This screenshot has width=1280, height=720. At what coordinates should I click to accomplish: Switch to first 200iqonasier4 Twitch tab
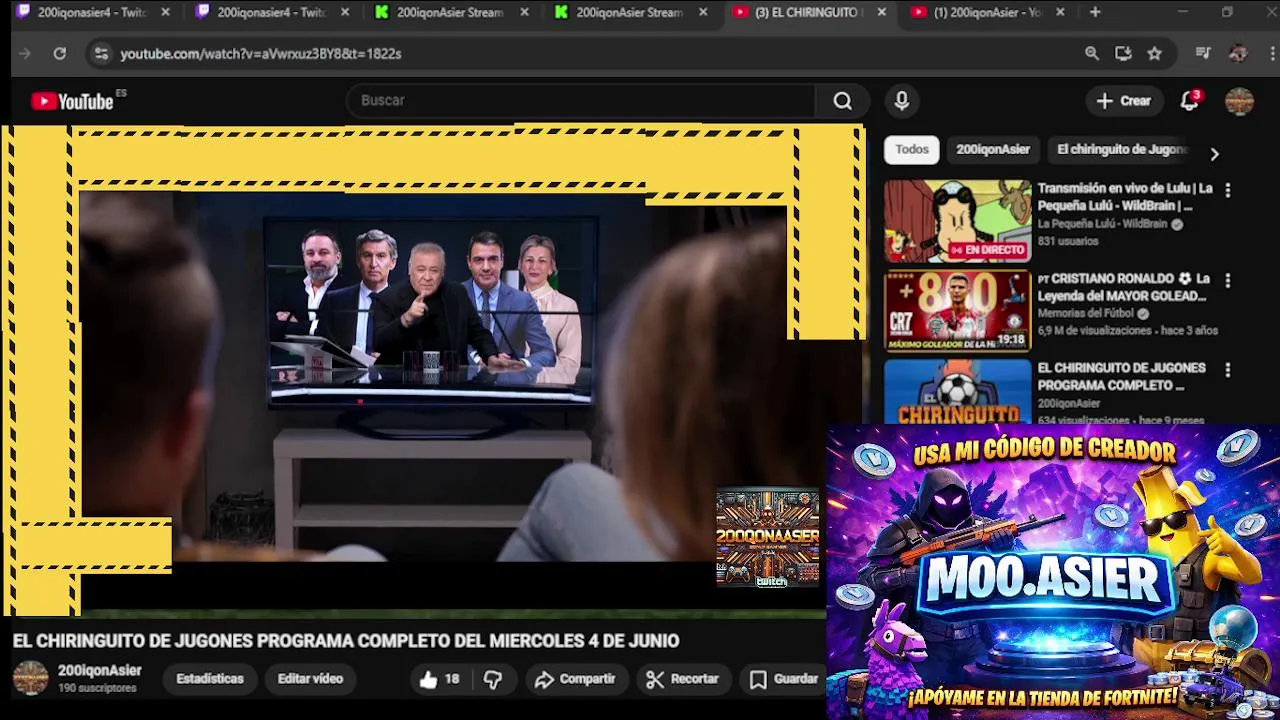click(90, 12)
